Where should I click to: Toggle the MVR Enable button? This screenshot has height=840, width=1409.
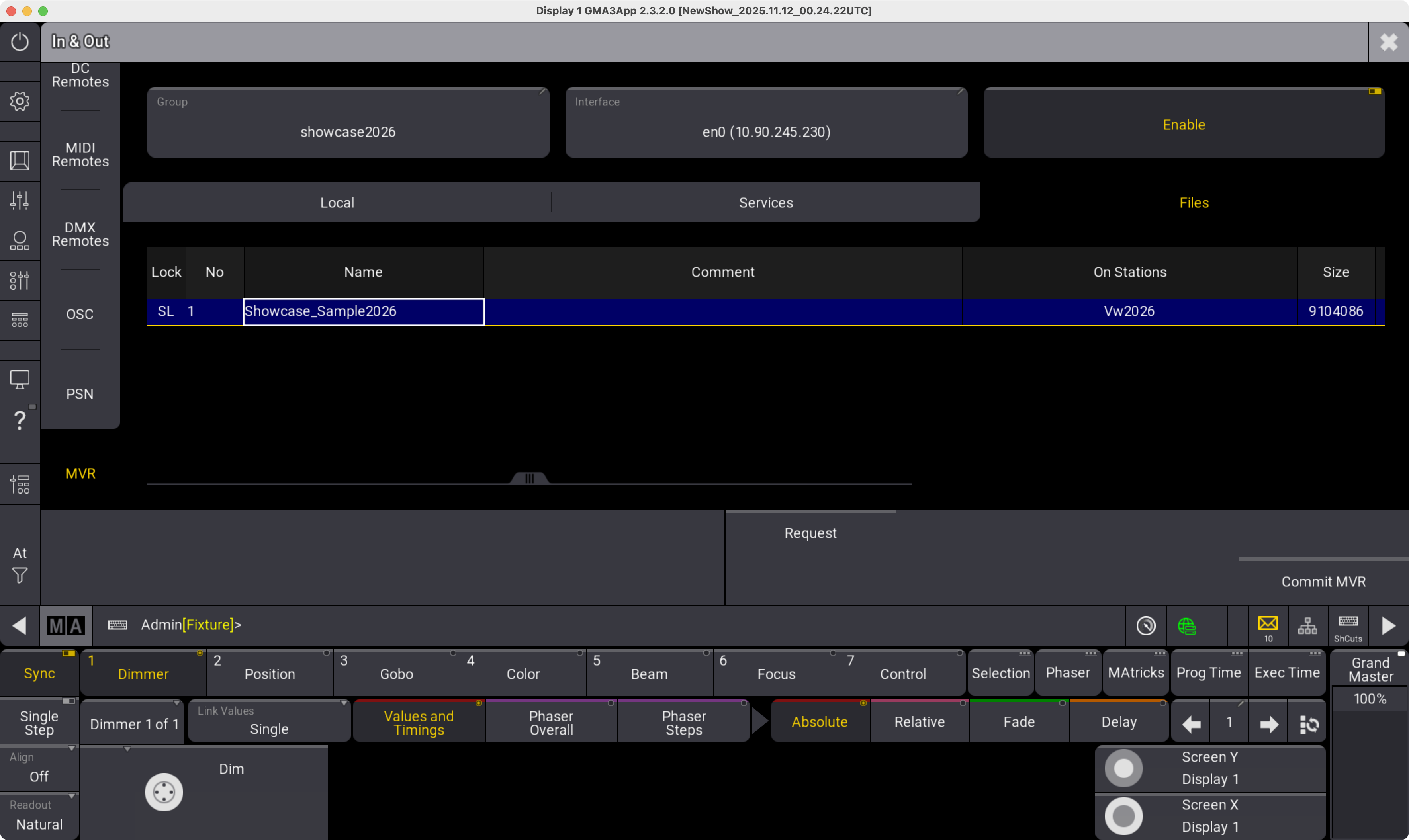coord(1183,124)
